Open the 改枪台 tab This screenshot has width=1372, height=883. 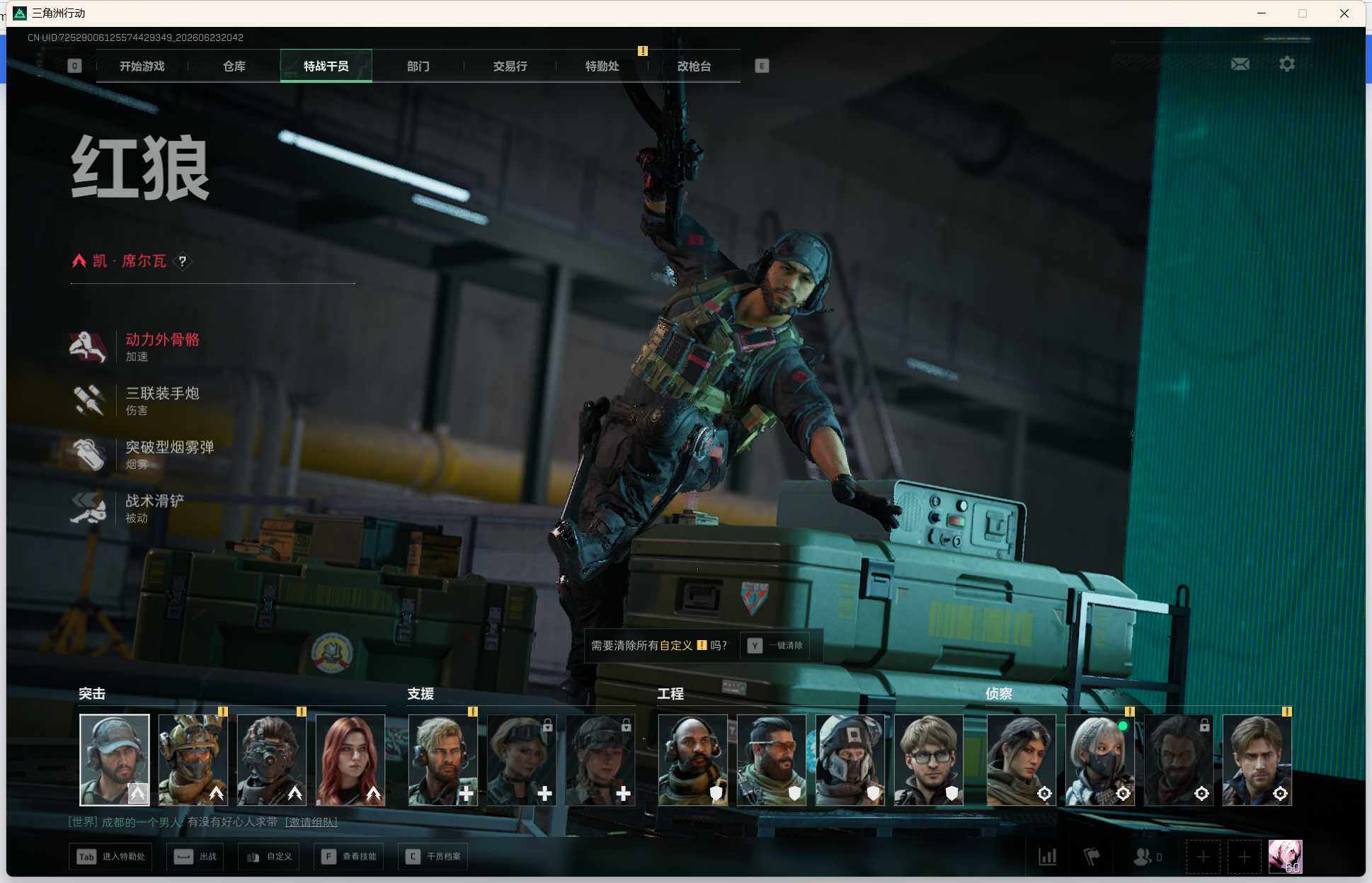pos(694,66)
